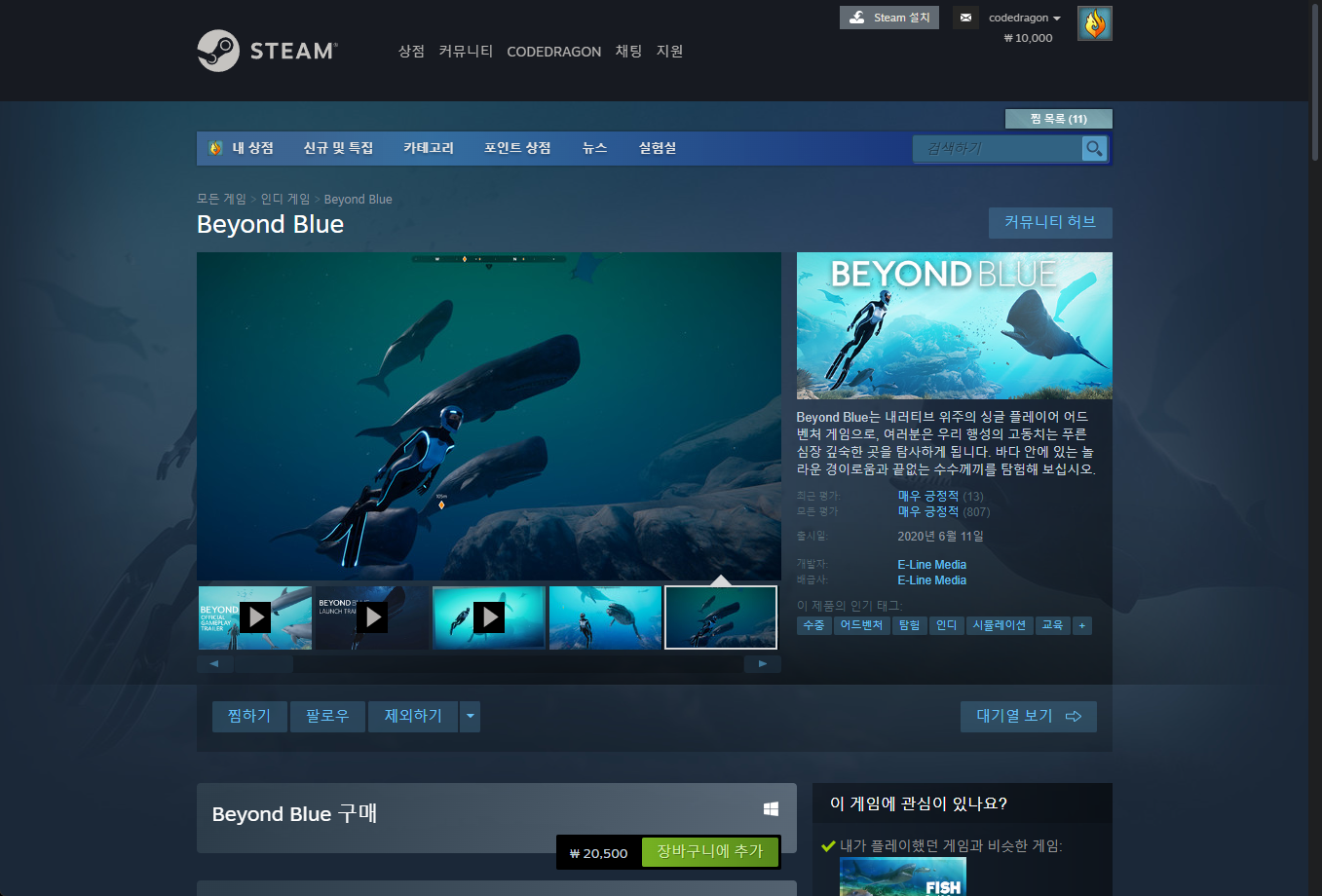Play the launch trailer thumbnail
This screenshot has width=1322, height=896.
(x=372, y=617)
